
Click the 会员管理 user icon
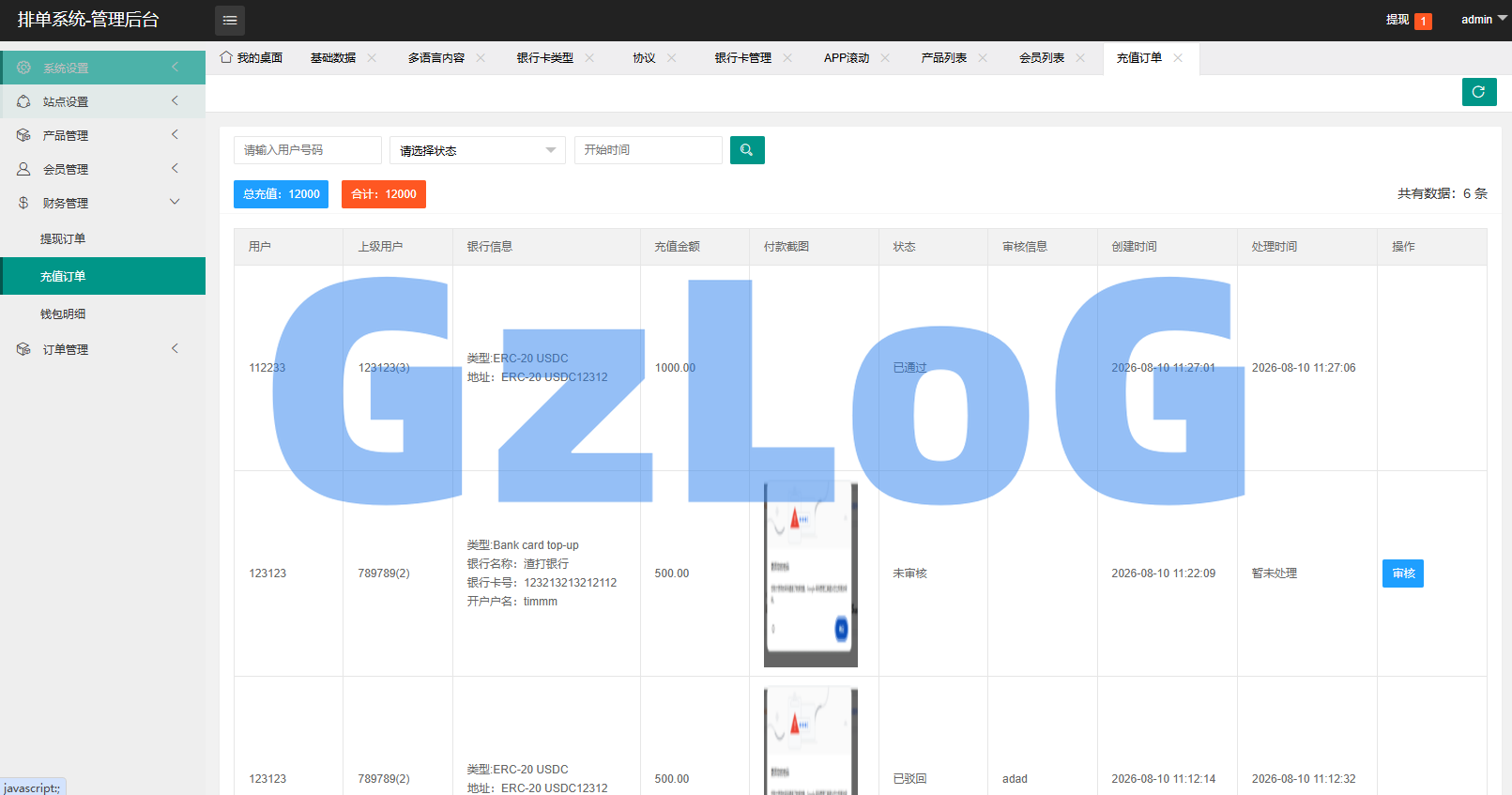tap(23, 169)
